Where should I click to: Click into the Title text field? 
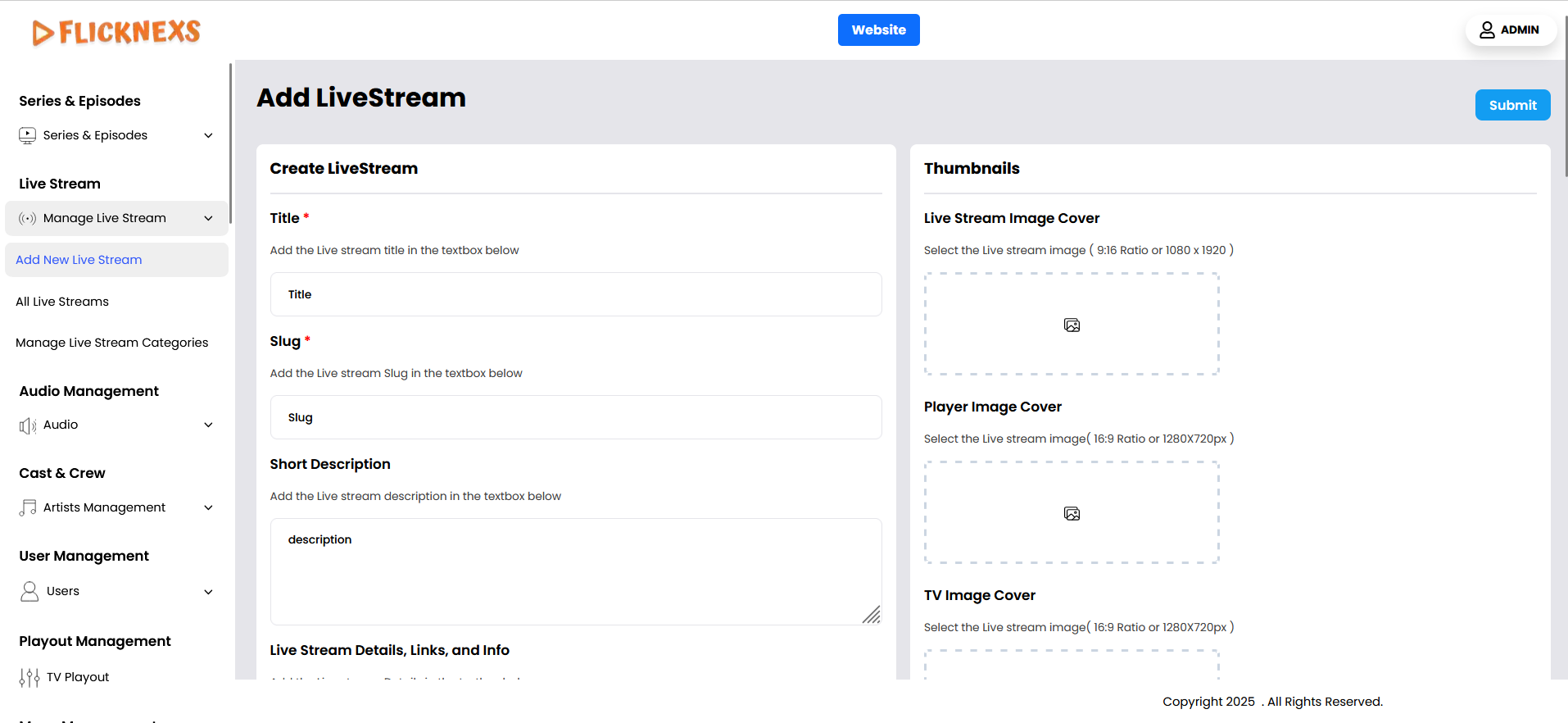pyautogui.click(x=575, y=294)
